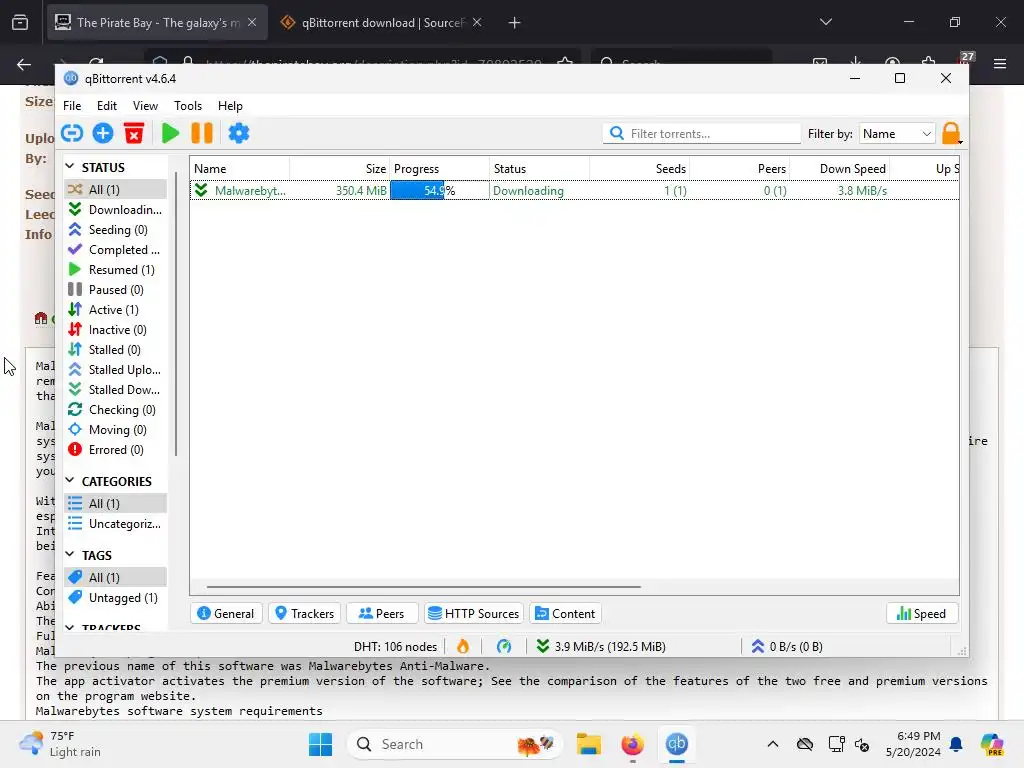Viewport: 1024px width, 768px height.
Task: Select the Moving (0) filter
Action: tap(116, 430)
